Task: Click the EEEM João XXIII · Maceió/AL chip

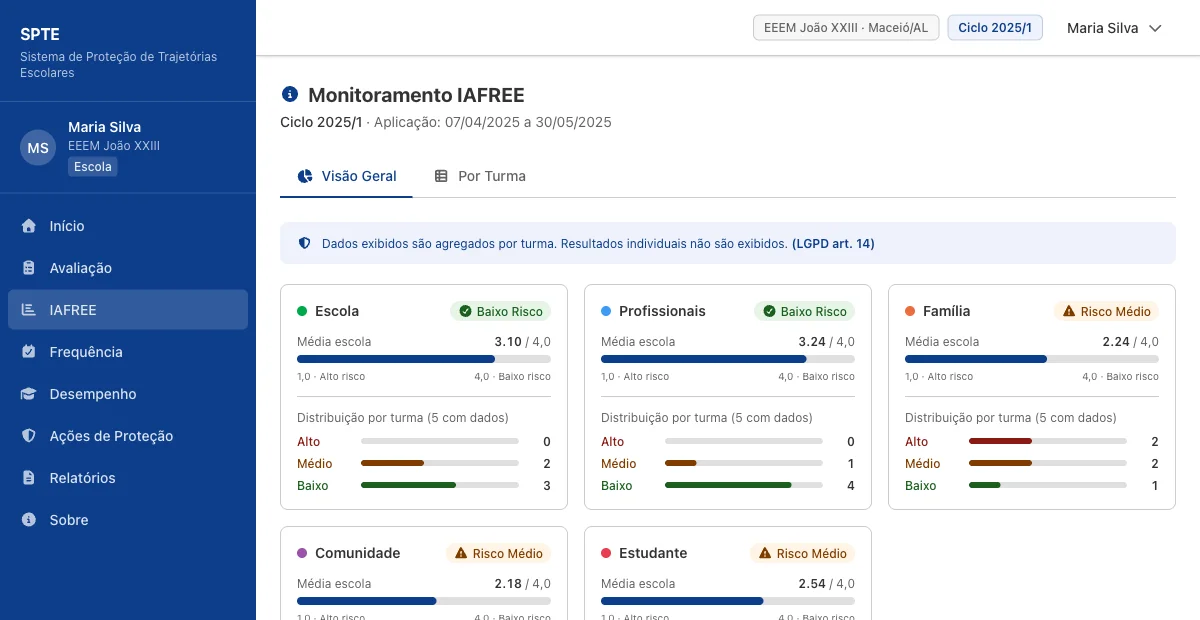Action: point(846,28)
